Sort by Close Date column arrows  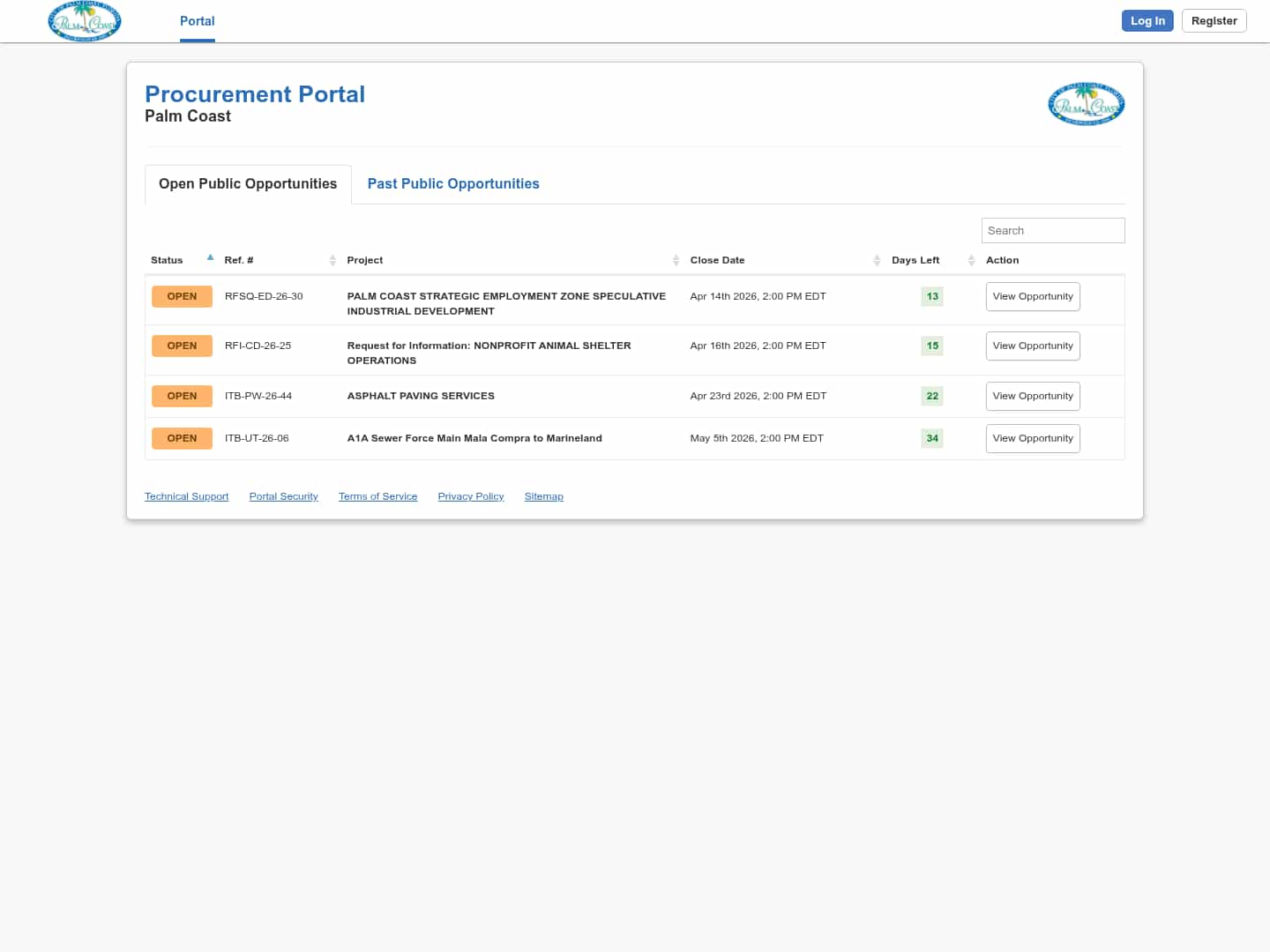[x=877, y=260]
